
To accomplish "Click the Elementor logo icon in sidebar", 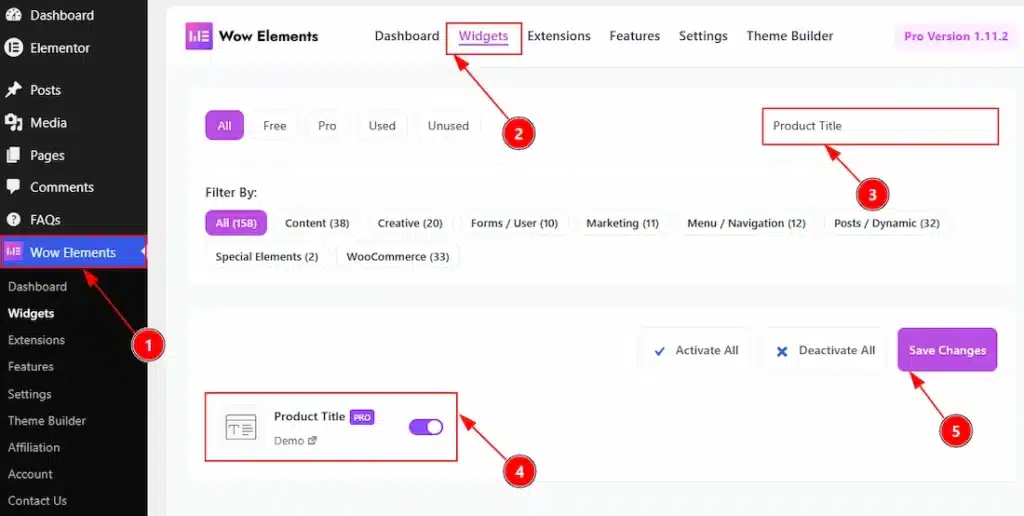I will [13, 48].
